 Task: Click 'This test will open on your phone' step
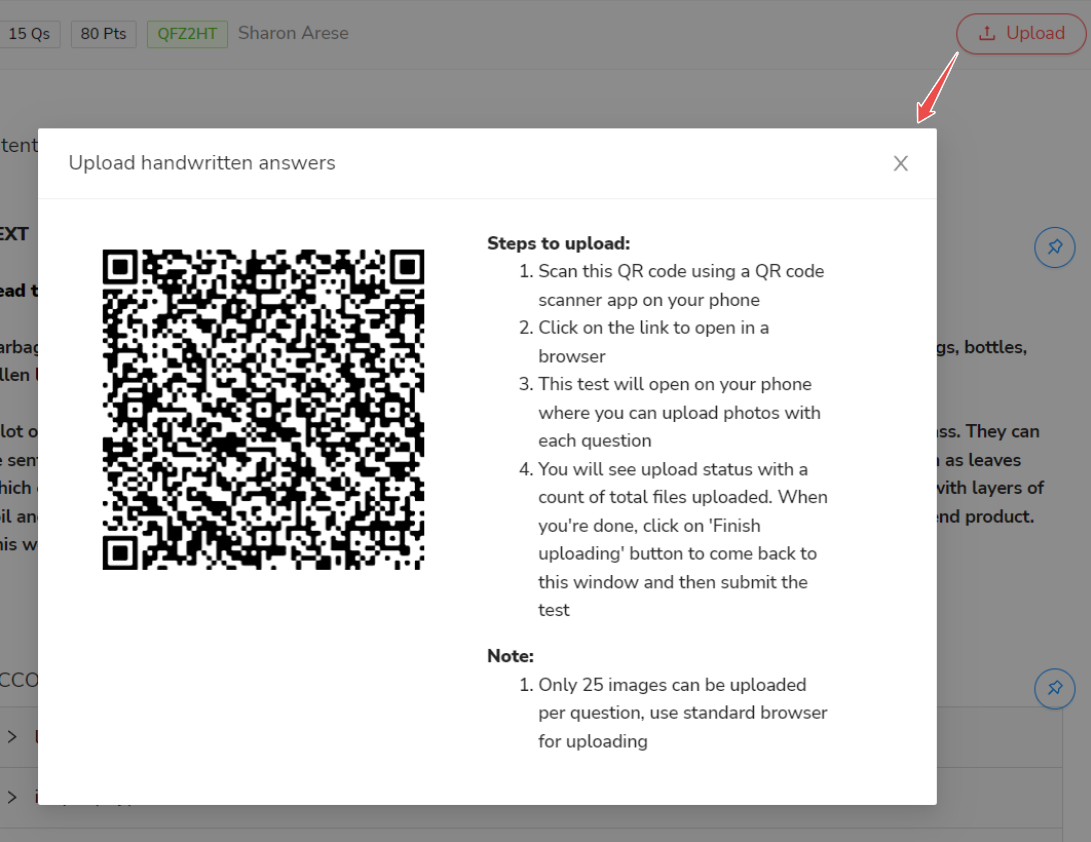[x=678, y=413]
